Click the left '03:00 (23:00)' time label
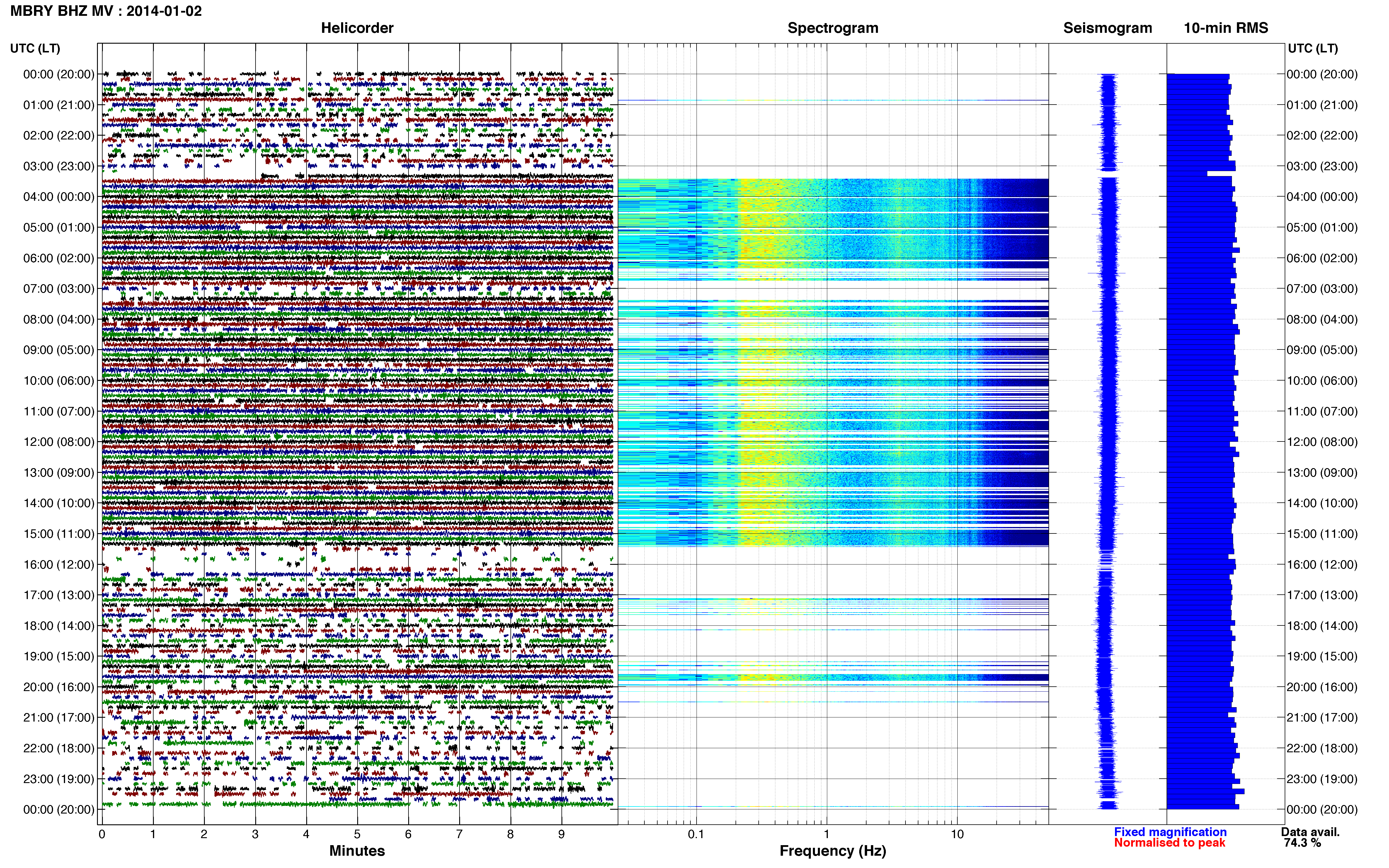The width and height of the screenshot is (1389, 868). pyautogui.click(x=59, y=166)
